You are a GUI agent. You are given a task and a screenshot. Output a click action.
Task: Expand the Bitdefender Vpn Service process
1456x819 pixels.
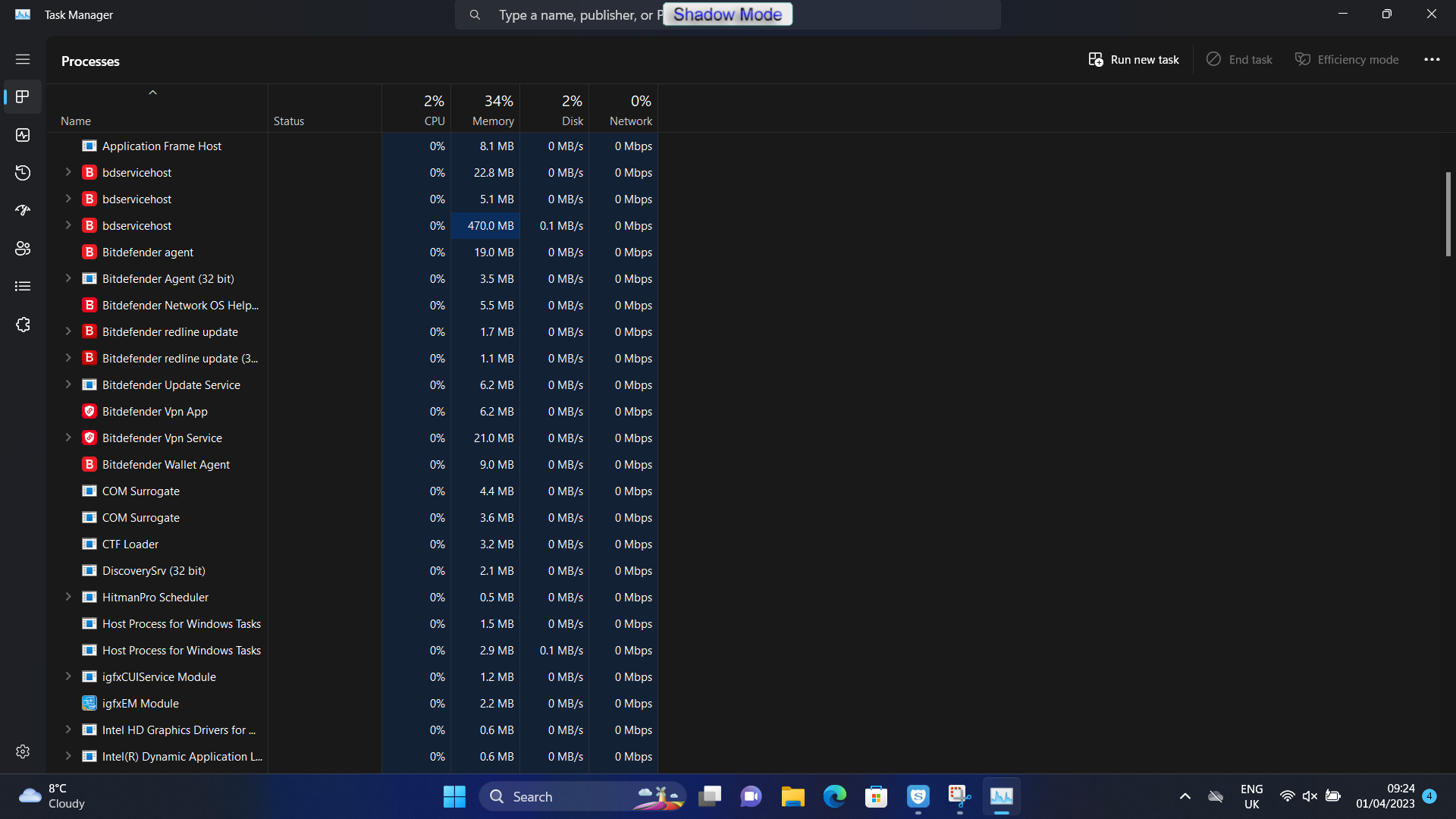(68, 438)
